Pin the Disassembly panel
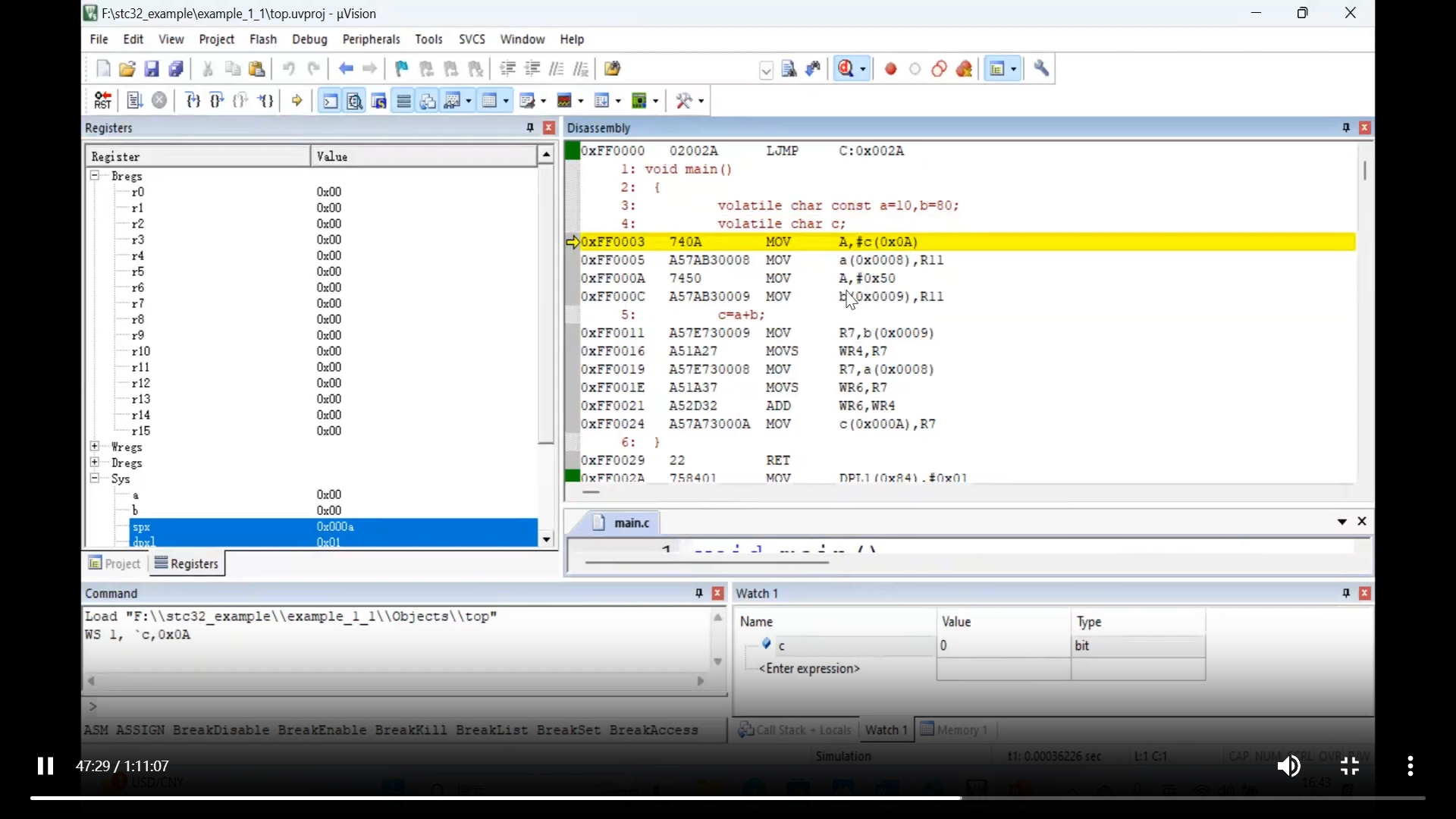This screenshot has height=819, width=1456. pyautogui.click(x=1346, y=128)
